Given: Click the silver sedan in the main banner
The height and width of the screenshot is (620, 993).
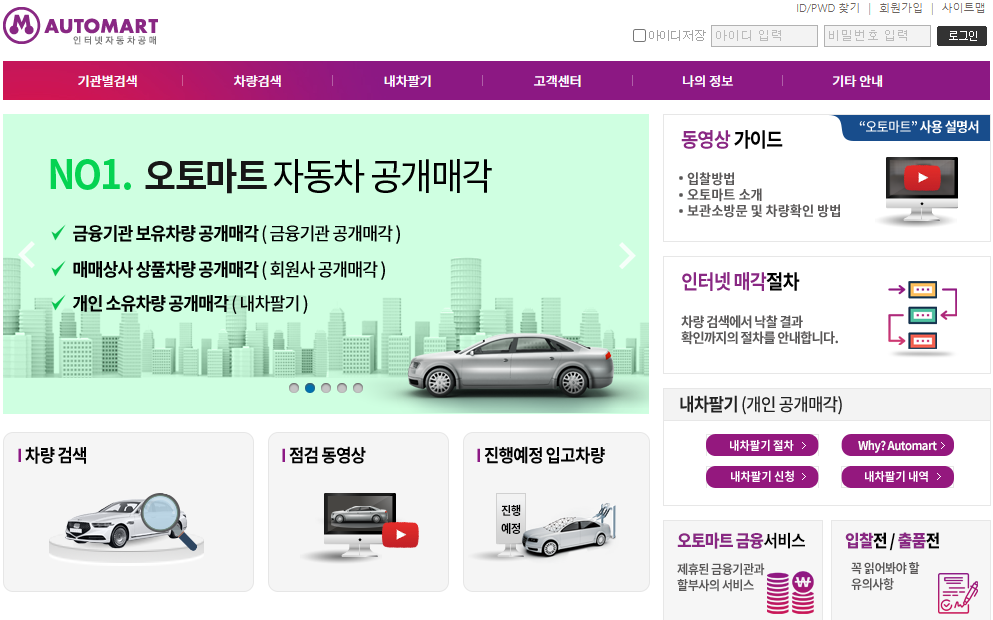Looking at the screenshot, I should 510,364.
